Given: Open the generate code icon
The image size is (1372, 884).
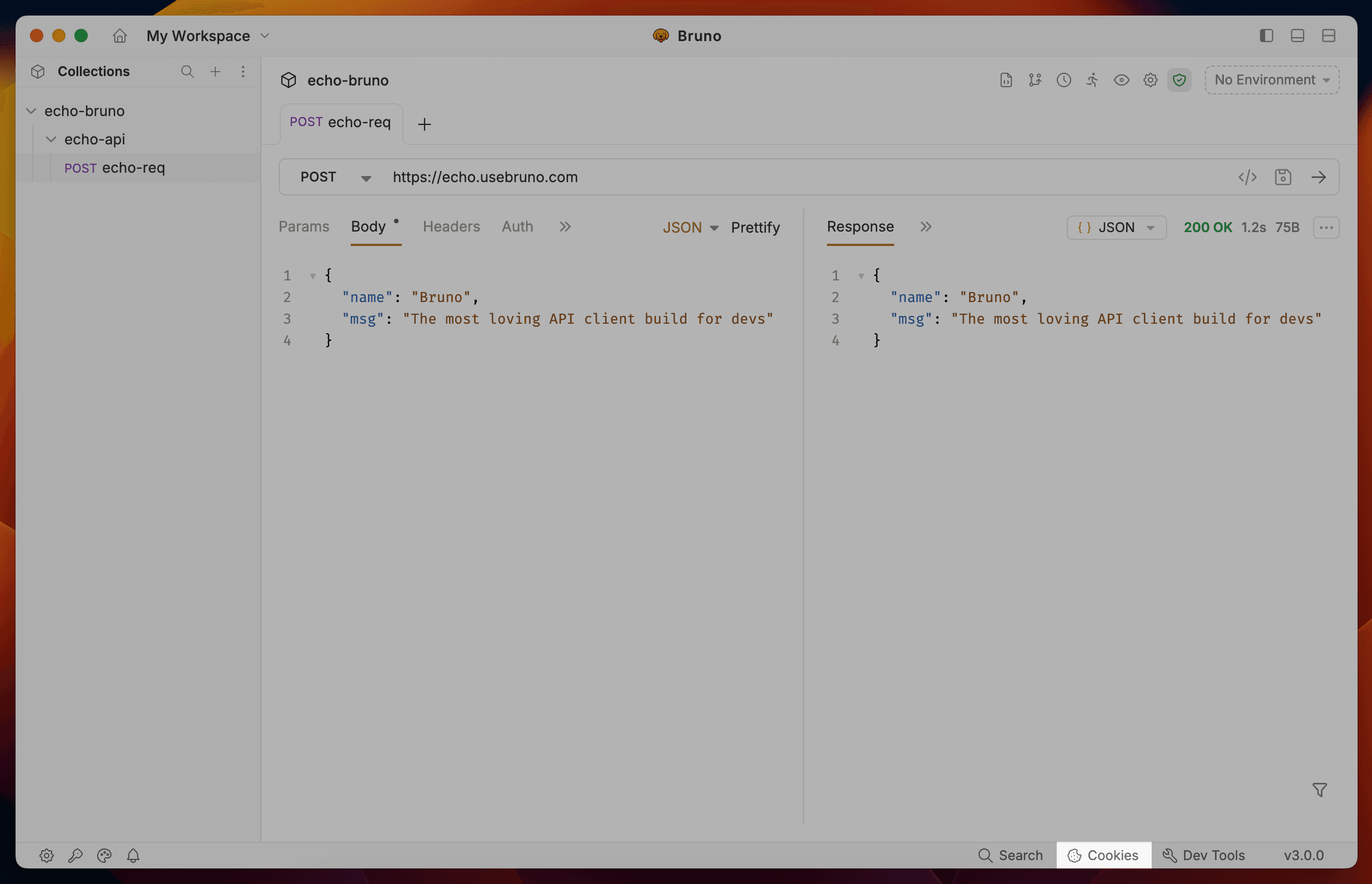Looking at the screenshot, I should pos(1247,177).
